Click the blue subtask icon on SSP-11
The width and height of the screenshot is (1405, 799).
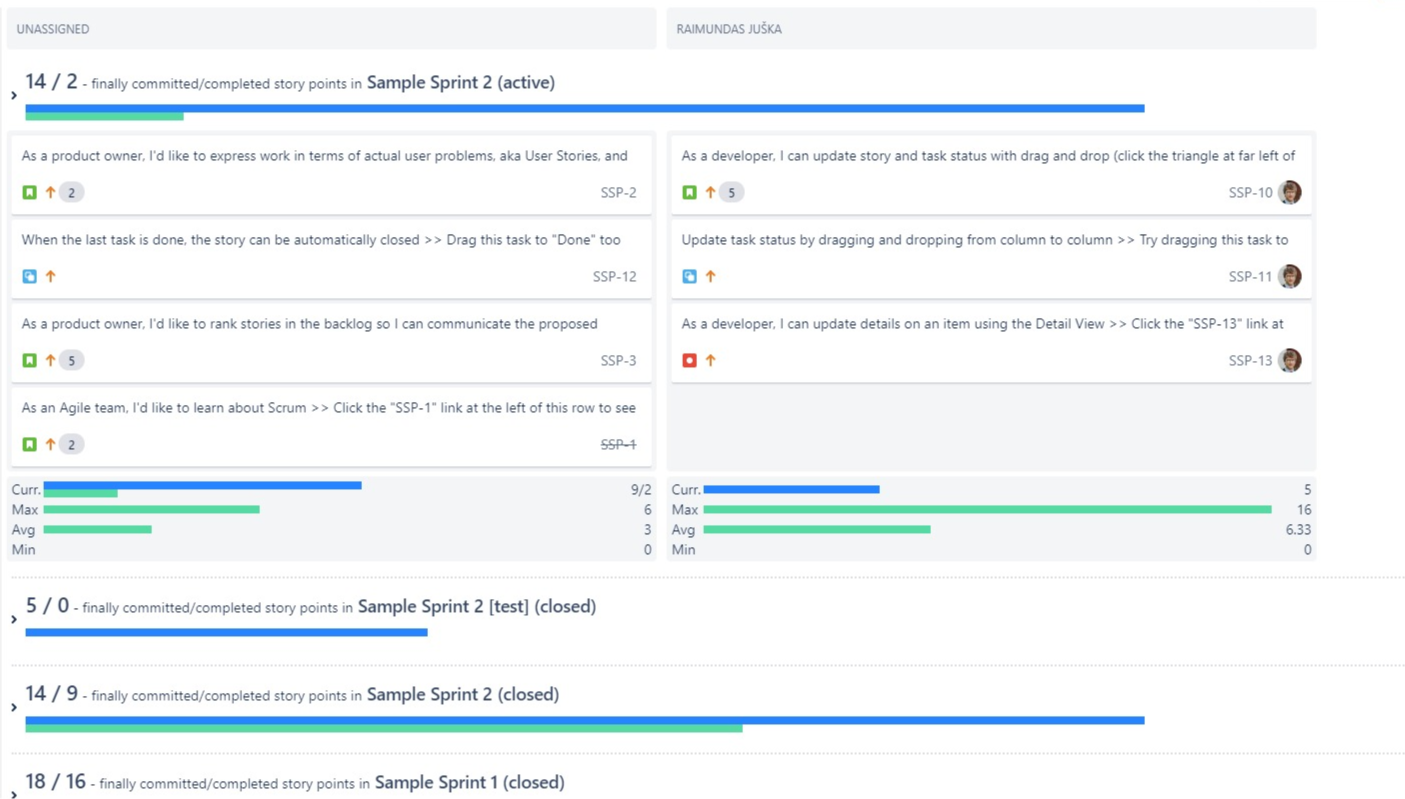point(689,276)
